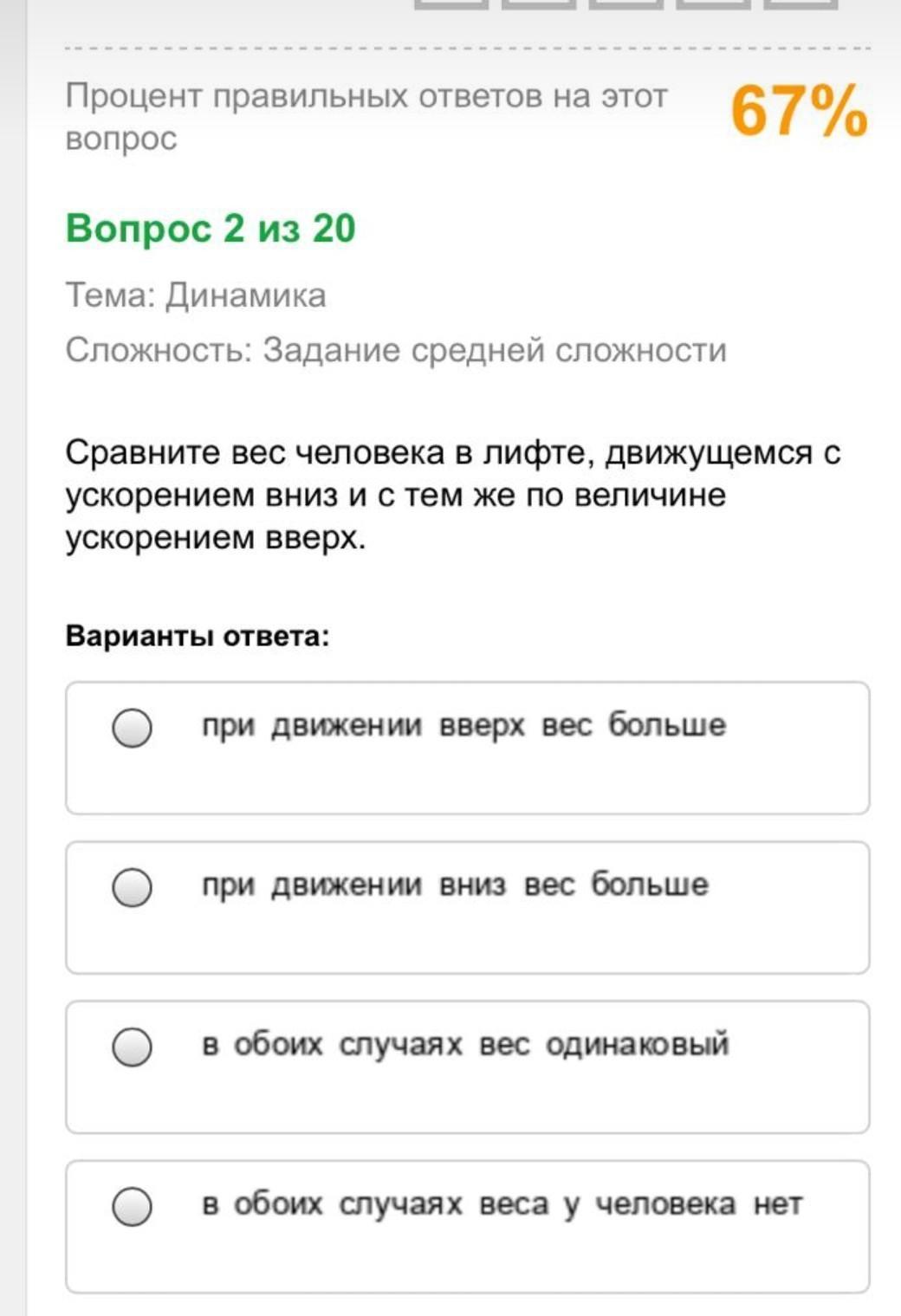The image size is (901, 1316).
Task: Choose radio for 'в обоих случаях вес одинаковый'
Action: coord(133,1047)
